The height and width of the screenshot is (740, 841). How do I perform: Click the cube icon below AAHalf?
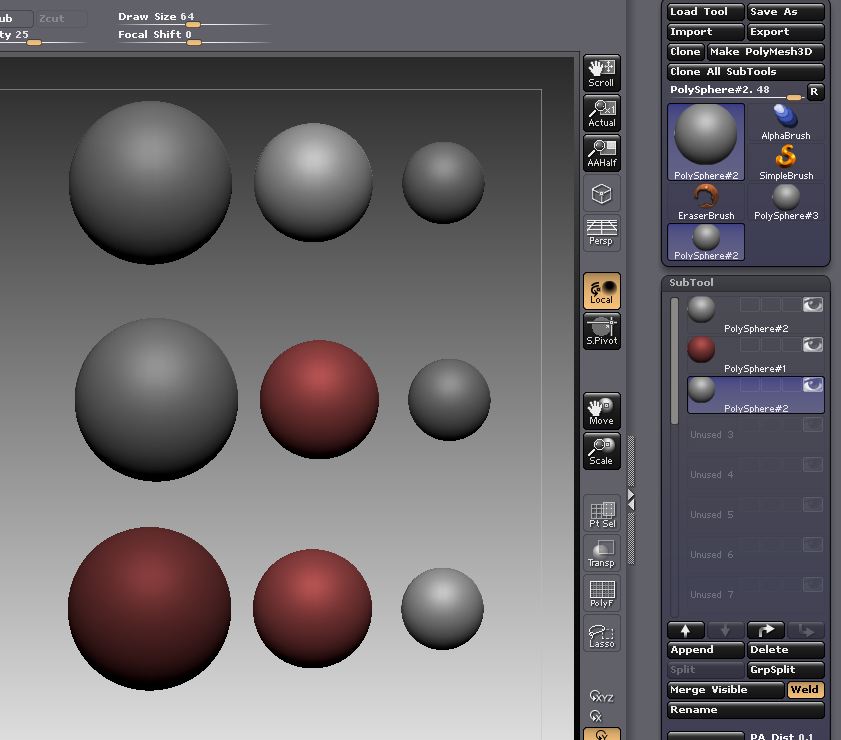(x=601, y=193)
